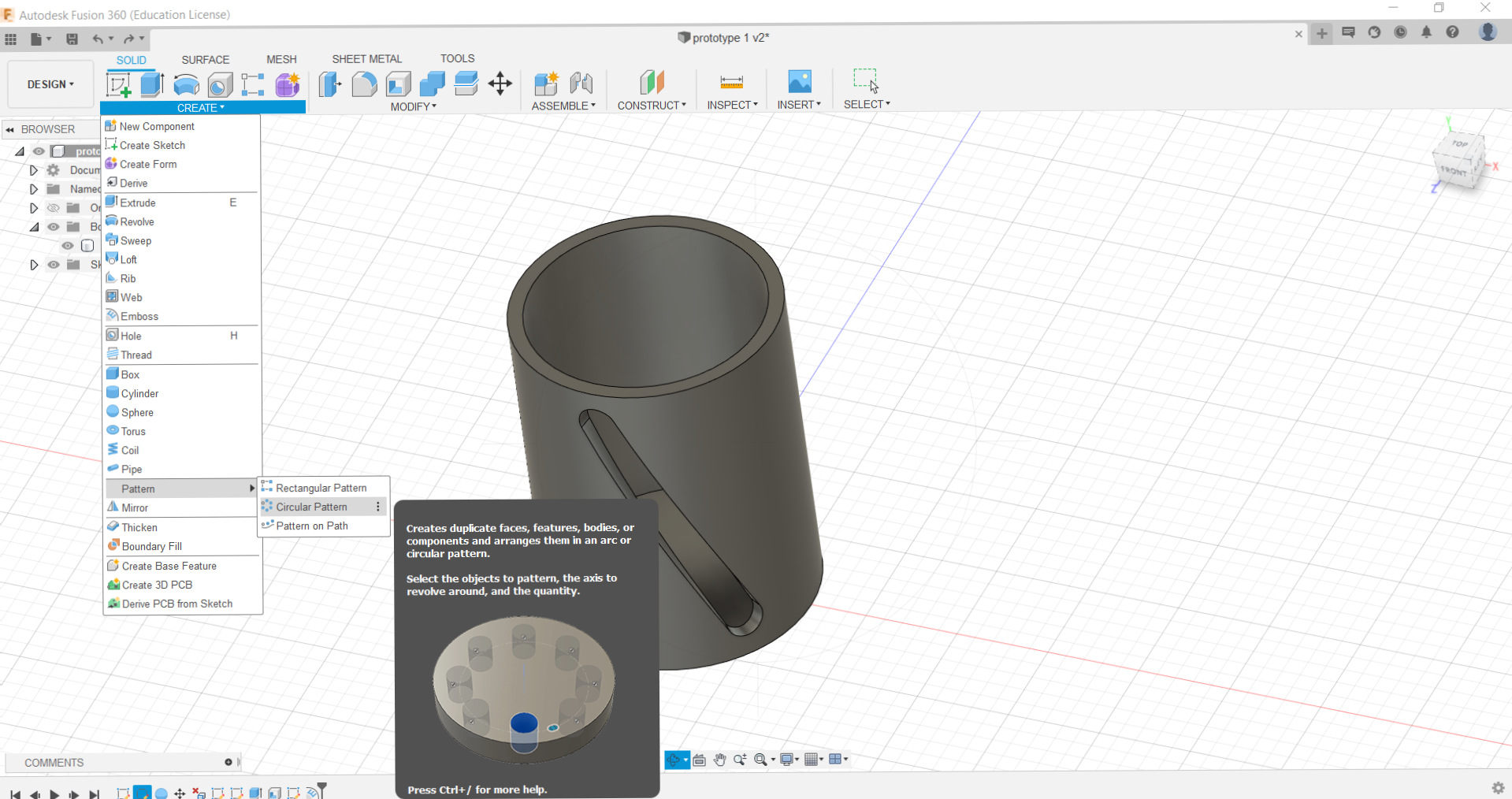The height and width of the screenshot is (799, 1512).
Task: Select the Move/Copy arrows icon
Action: (x=500, y=84)
